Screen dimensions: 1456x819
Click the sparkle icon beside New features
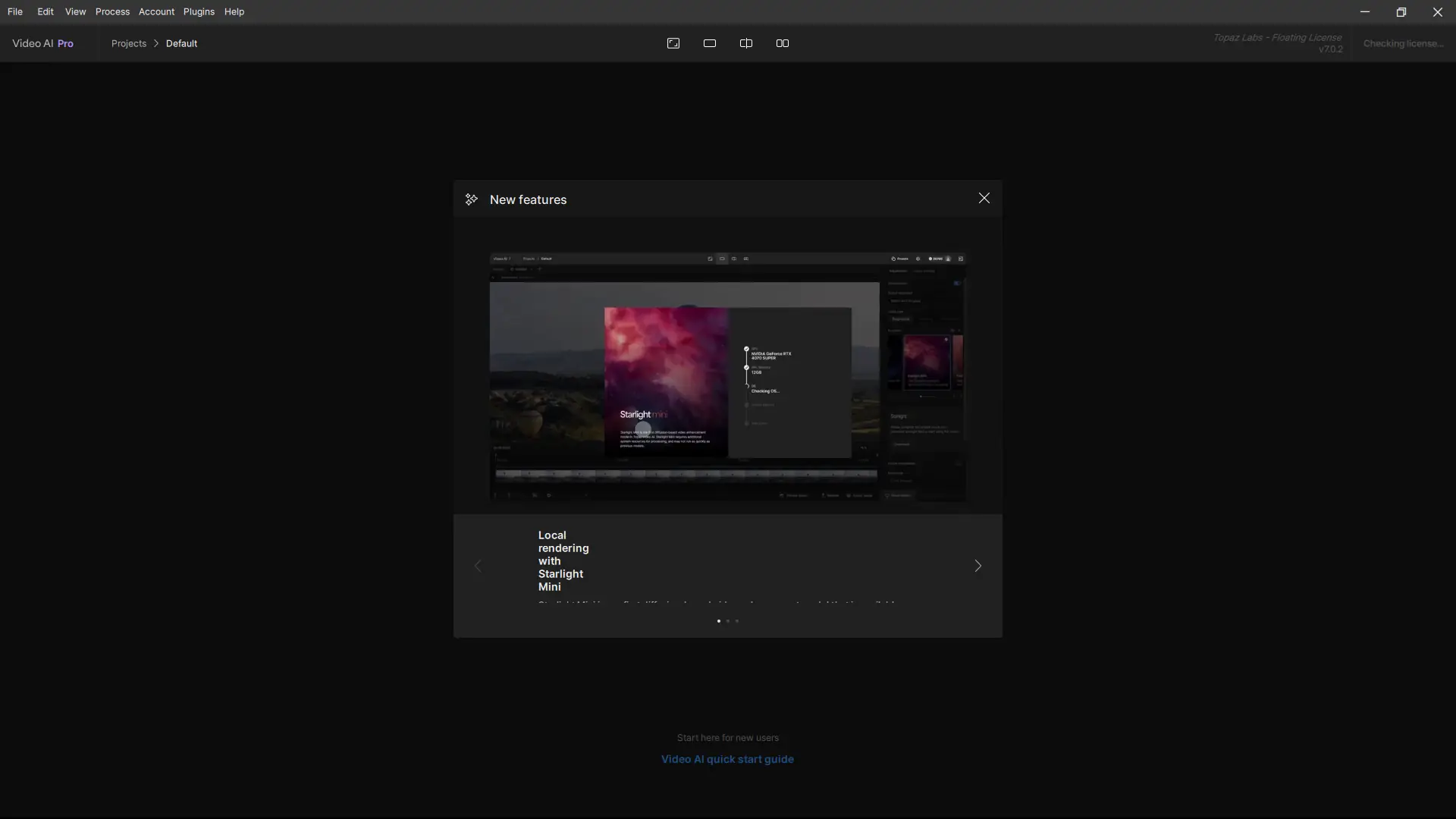pos(472,199)
